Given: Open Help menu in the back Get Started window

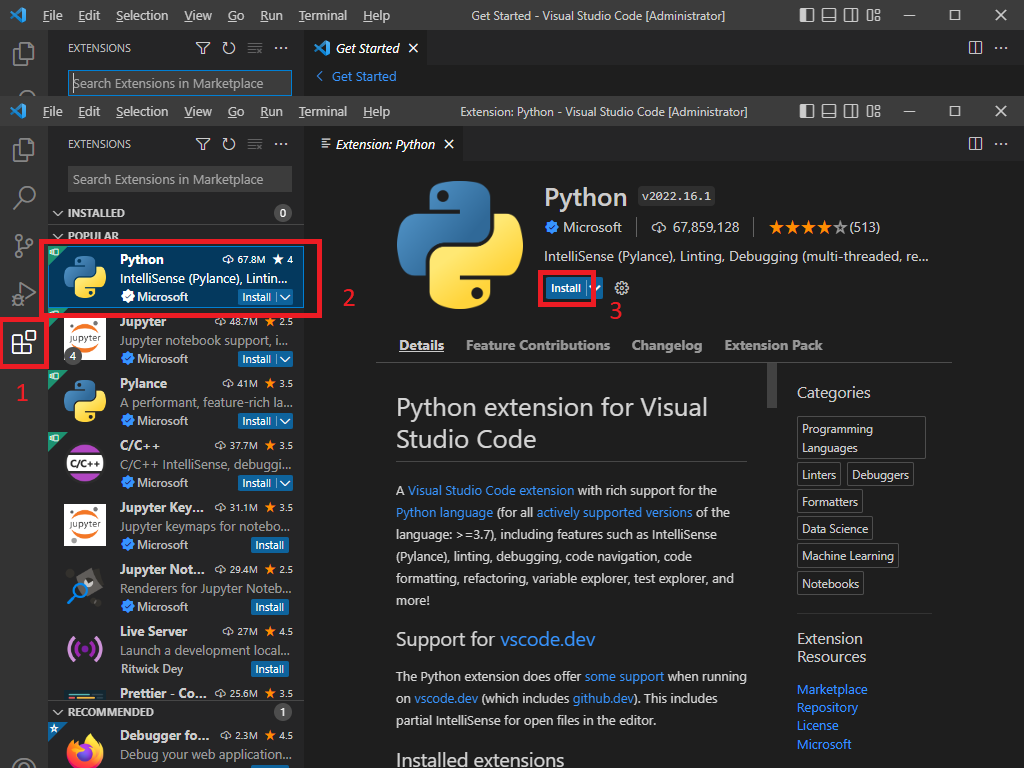Looking at the screenshot, I should (376, 16).
